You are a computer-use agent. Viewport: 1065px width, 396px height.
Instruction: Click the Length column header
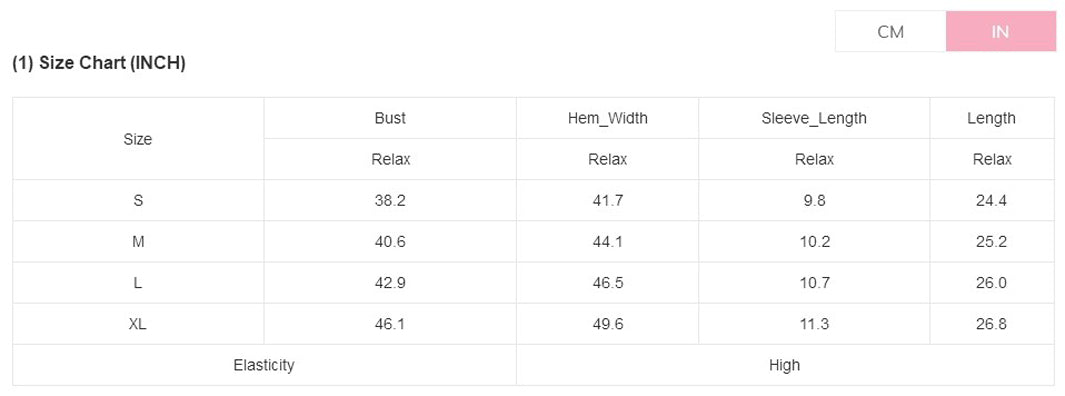992,118
